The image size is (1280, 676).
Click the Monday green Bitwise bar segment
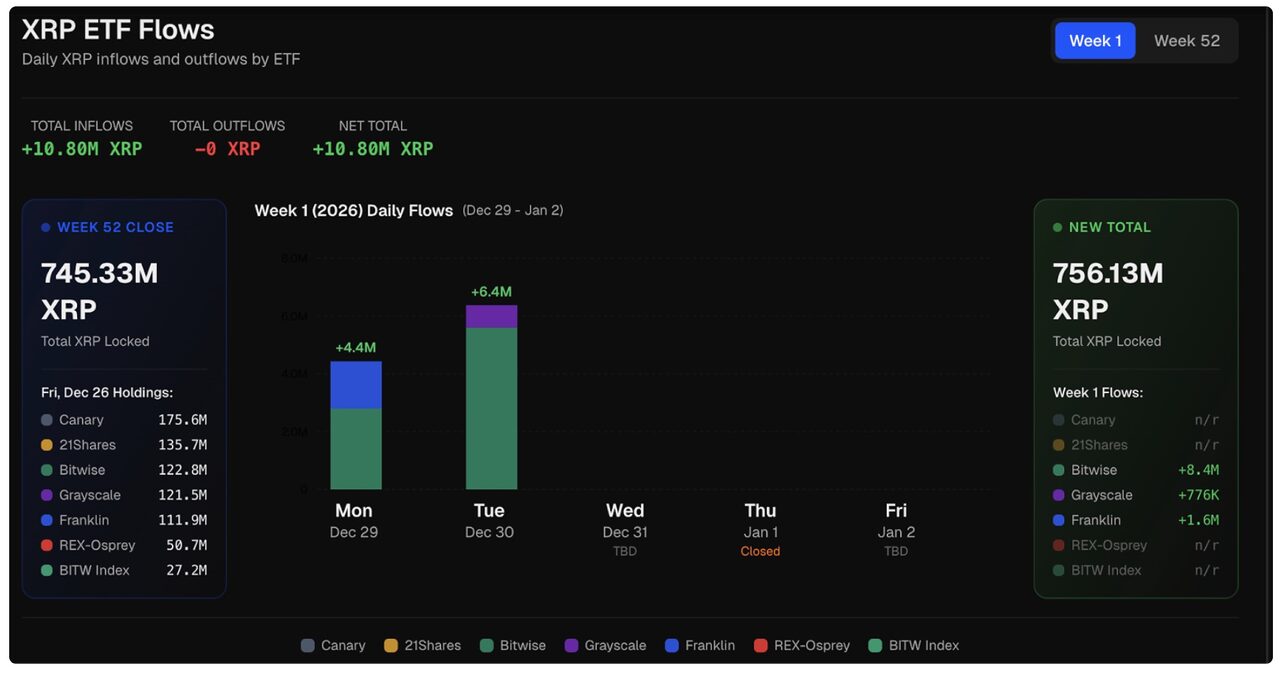coord(356,448)
